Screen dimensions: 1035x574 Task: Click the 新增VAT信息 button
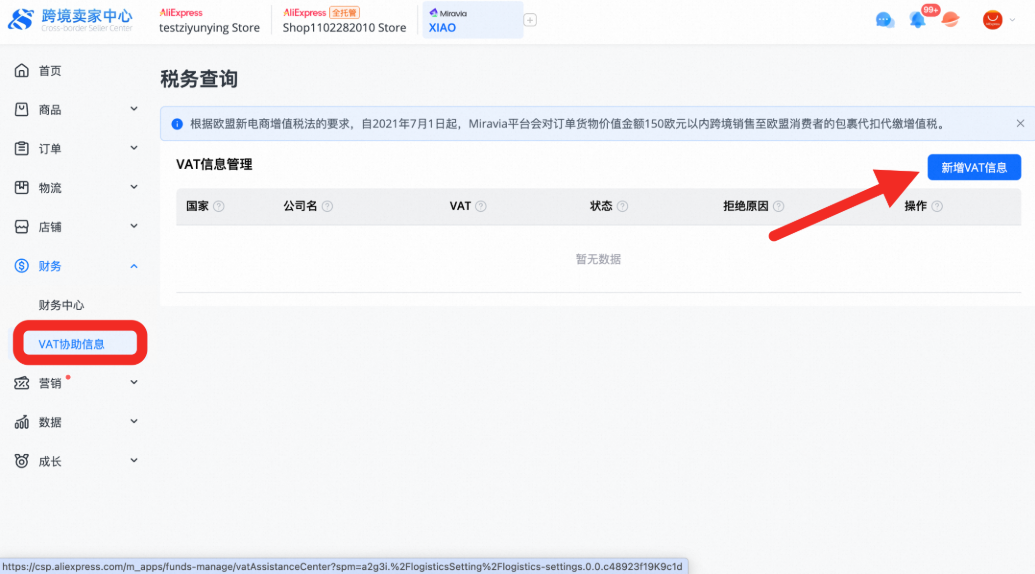click(974, 167)
